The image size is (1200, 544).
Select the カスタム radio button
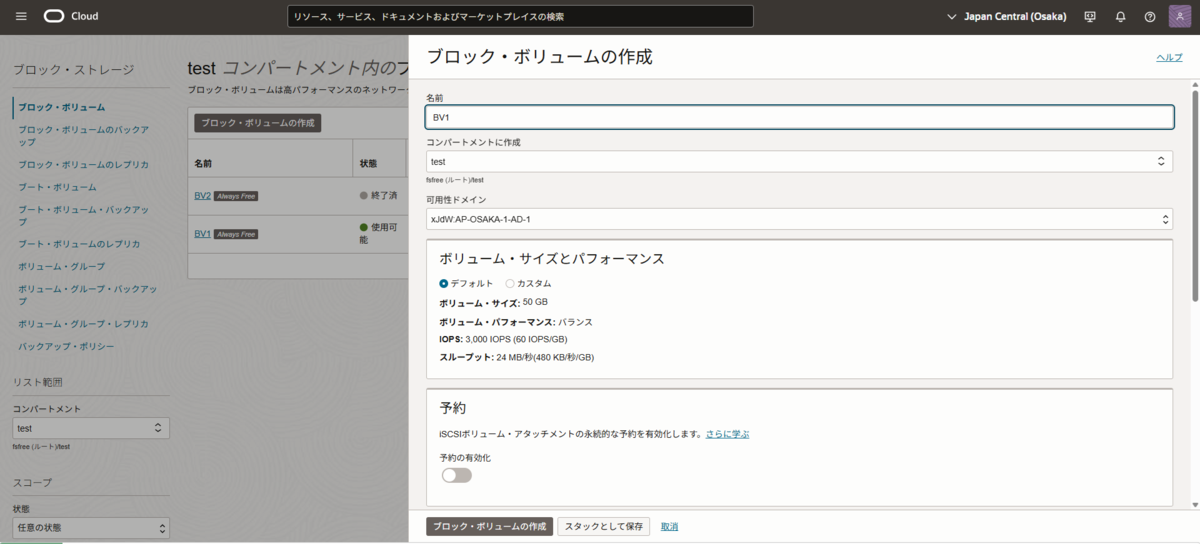point(510,284)
